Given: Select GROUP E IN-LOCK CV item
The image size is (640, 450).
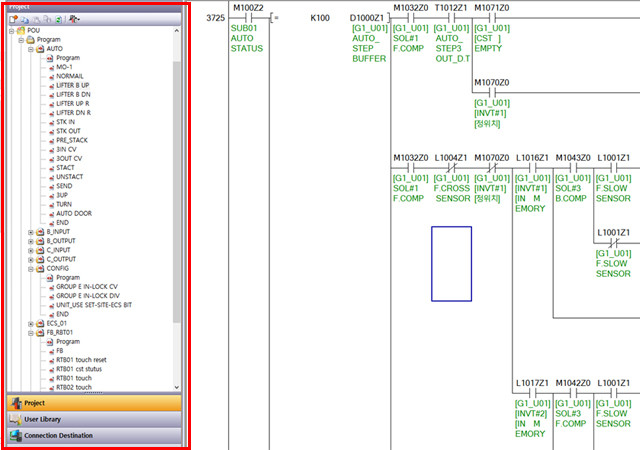Looking at the screenshot, I should tap(86, 286).
